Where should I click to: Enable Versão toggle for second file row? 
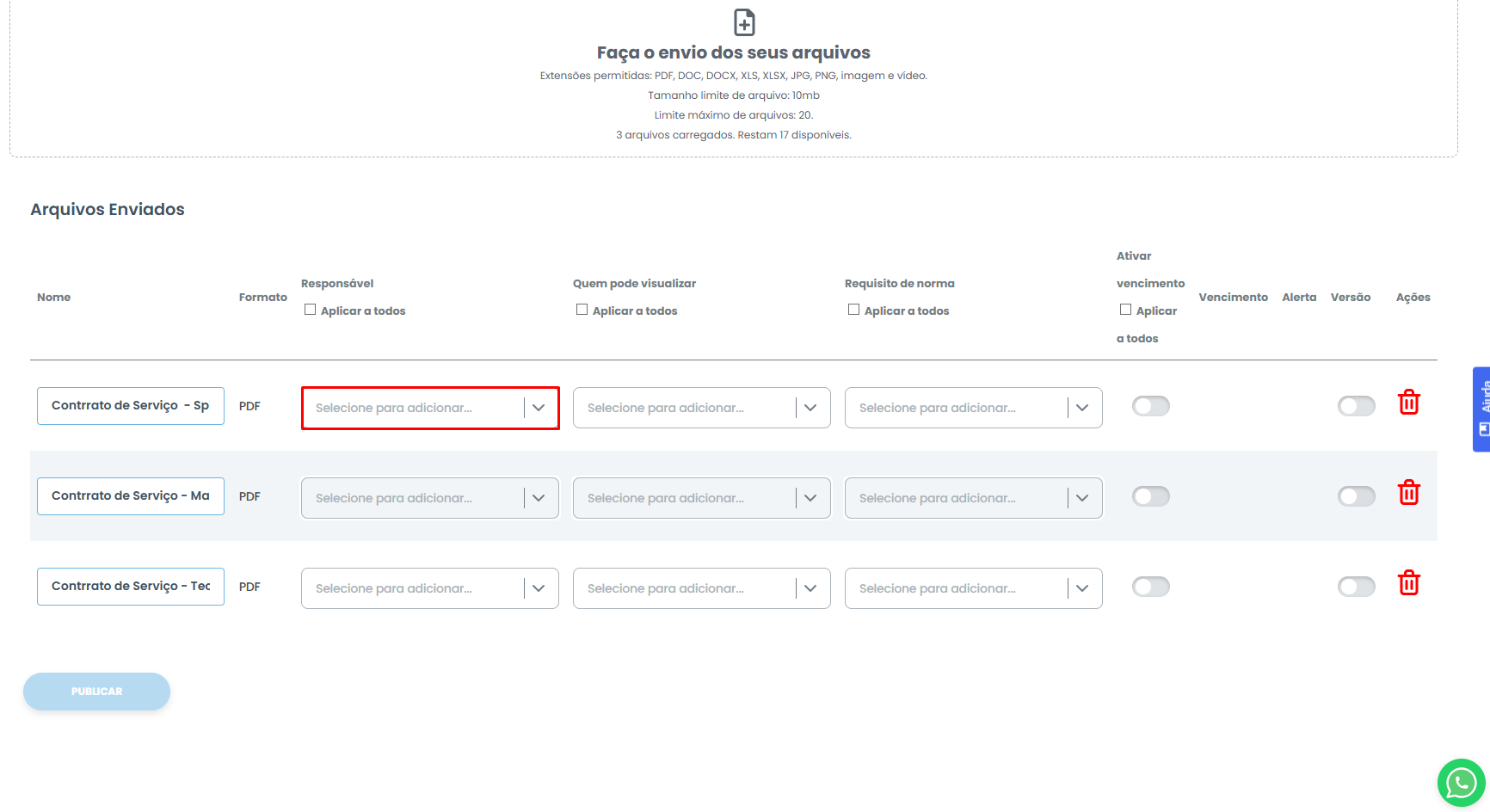1356,496
